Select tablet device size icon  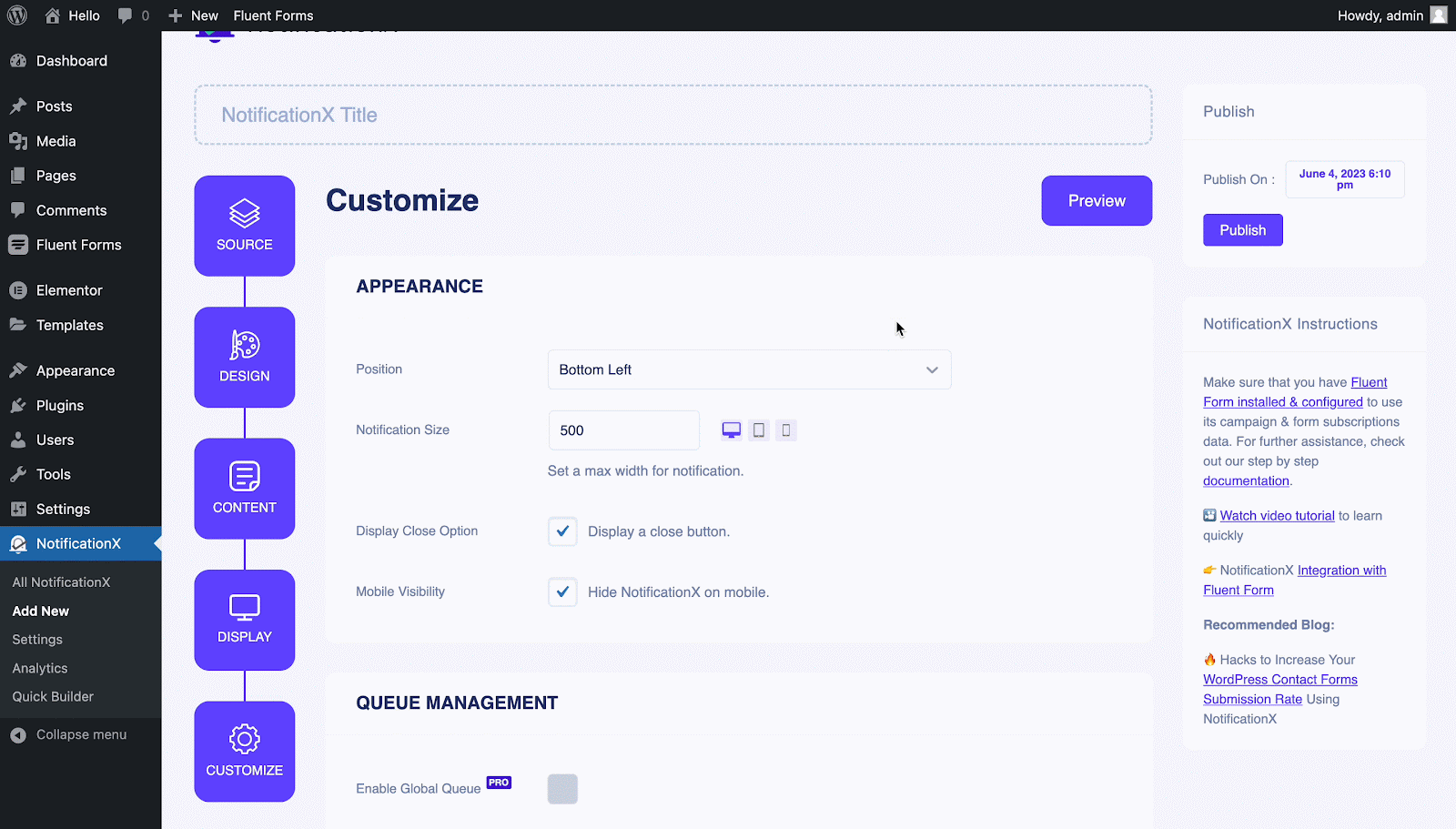point(759,430)
